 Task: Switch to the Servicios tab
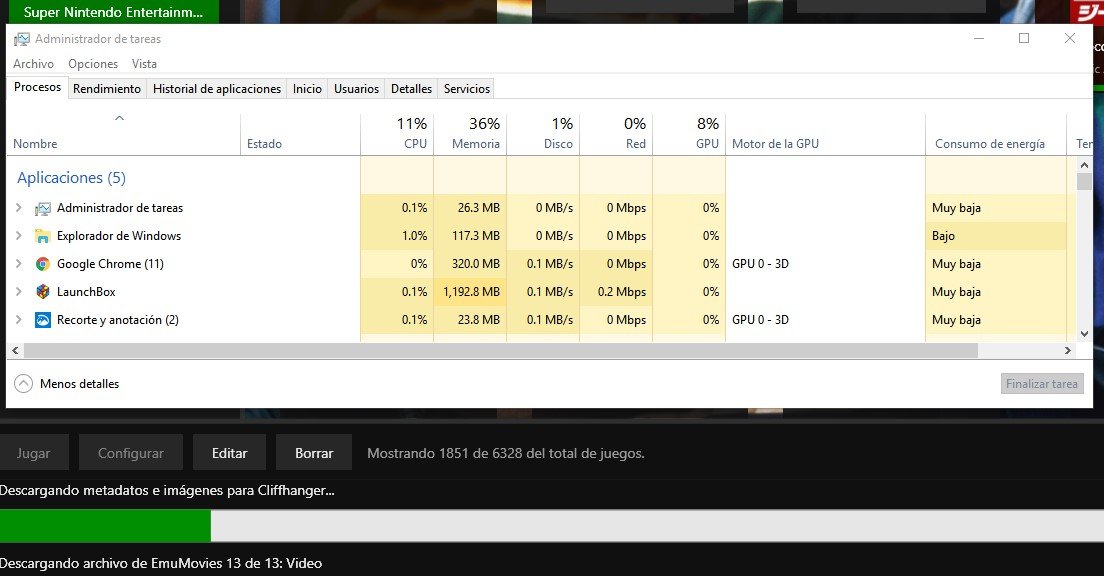pyautogui.click(x=467, y=89)
